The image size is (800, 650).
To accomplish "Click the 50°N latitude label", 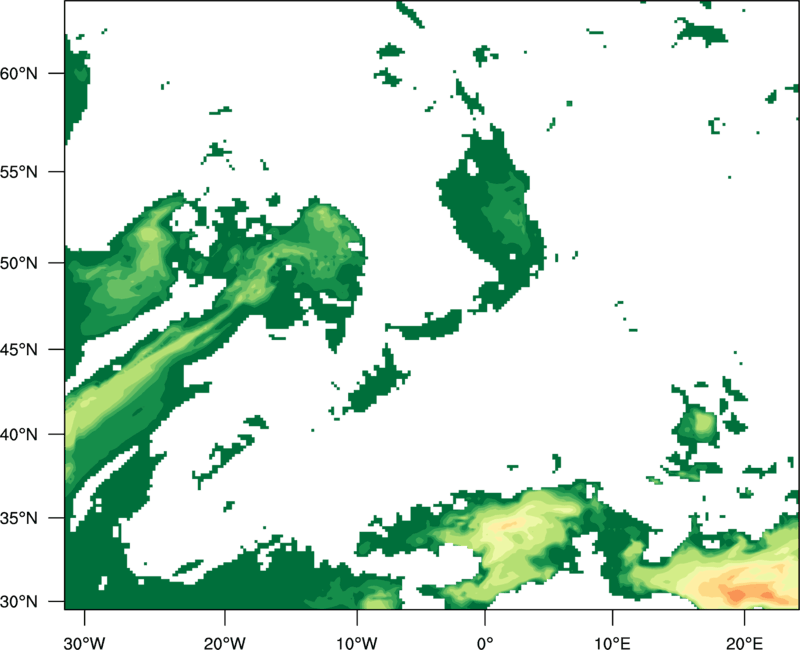I will click(19, 263).
